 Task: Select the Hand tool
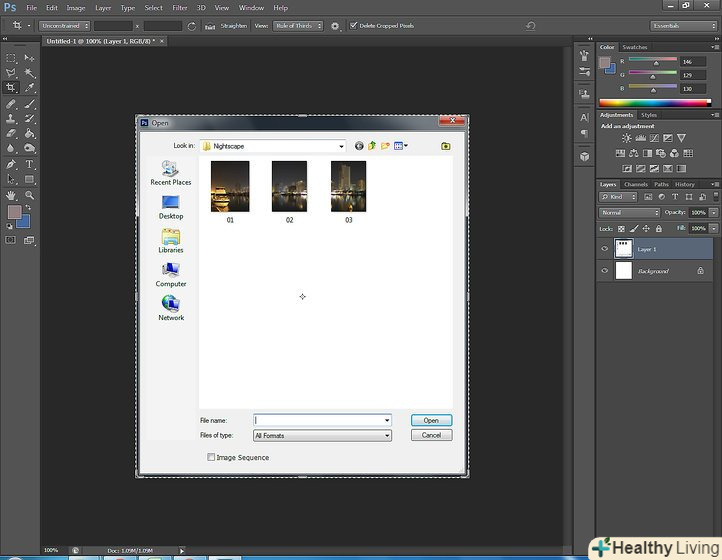coord(11,195)
